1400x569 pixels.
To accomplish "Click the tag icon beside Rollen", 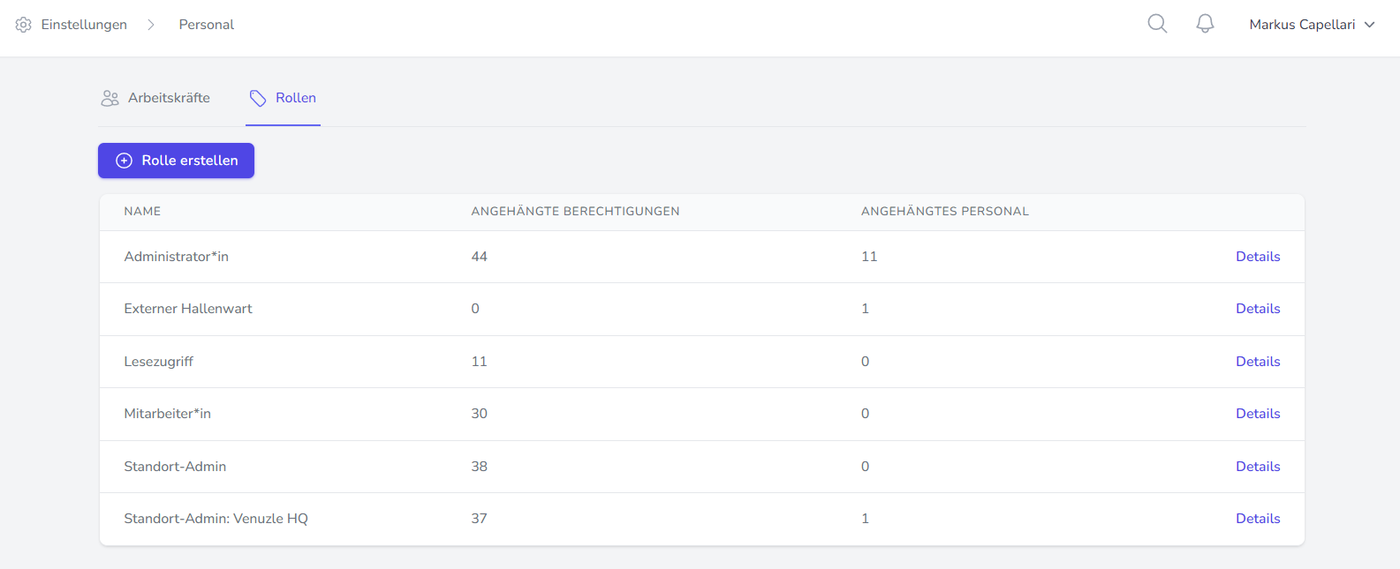I will (258, 98).
